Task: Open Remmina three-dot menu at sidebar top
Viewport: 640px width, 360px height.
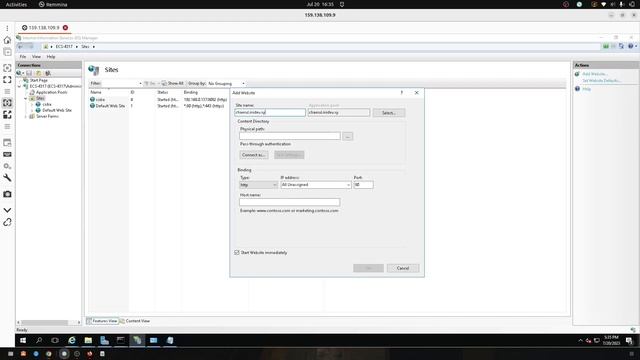Action: pyautogui.click(x=7, y=28)
